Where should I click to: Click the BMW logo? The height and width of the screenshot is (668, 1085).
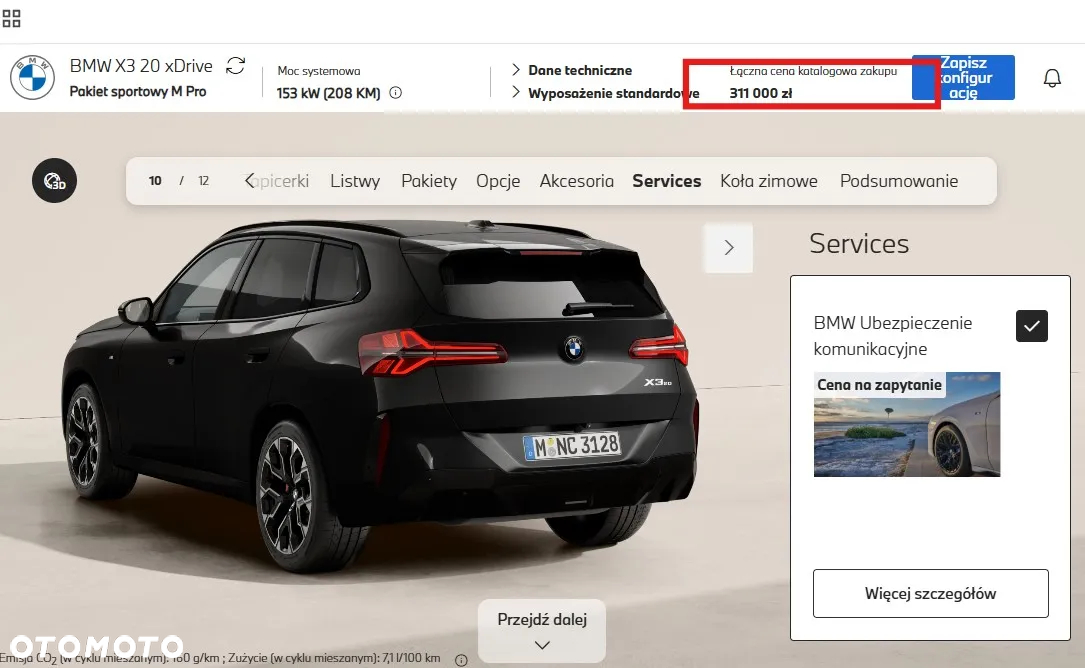32,78
